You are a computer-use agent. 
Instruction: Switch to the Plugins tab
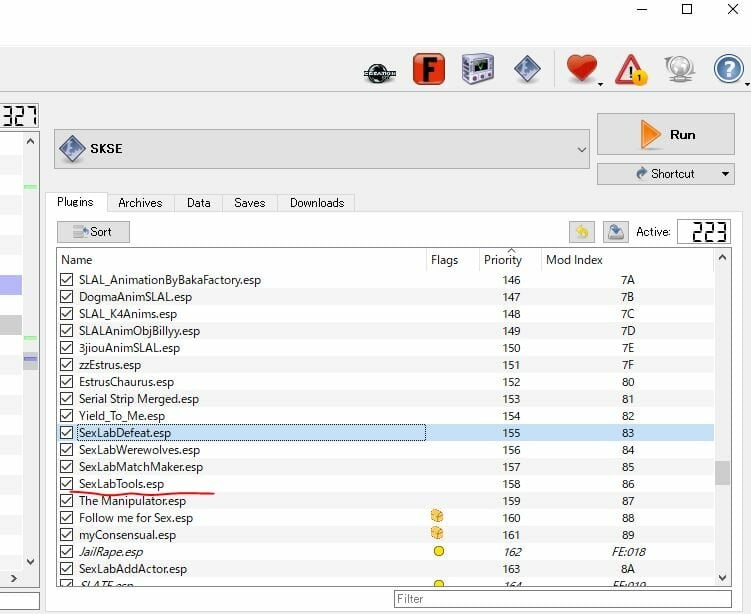pos(75,202)
